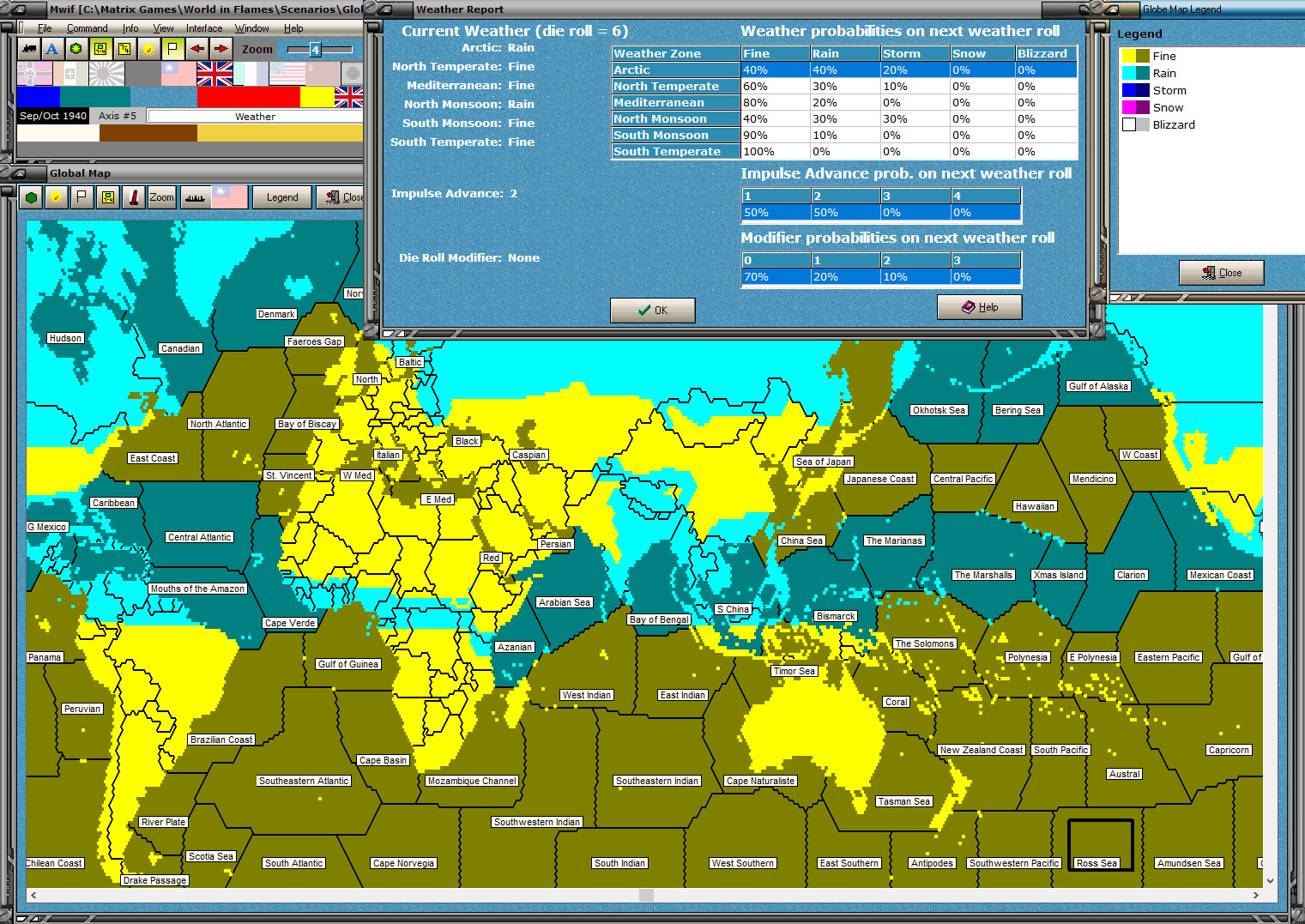Open the Command menu
The image size is (1305, 924).
coord(88,28)
